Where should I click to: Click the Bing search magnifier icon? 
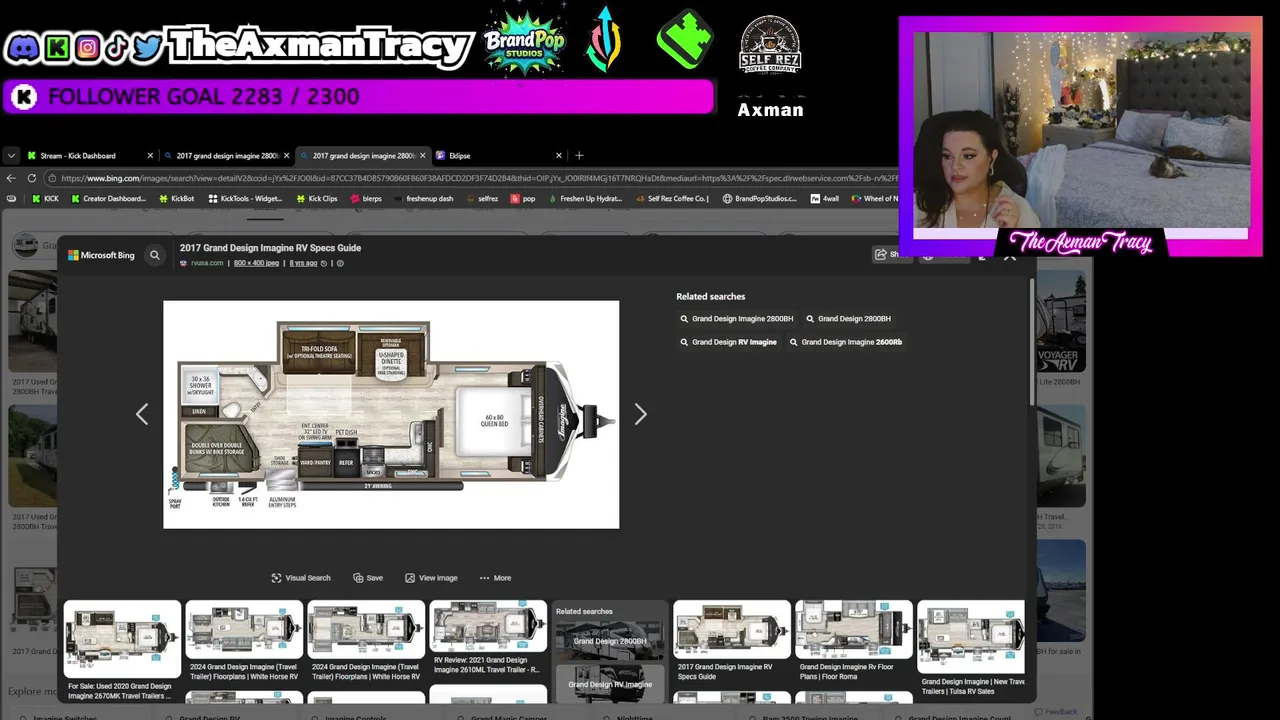(155, 255)
